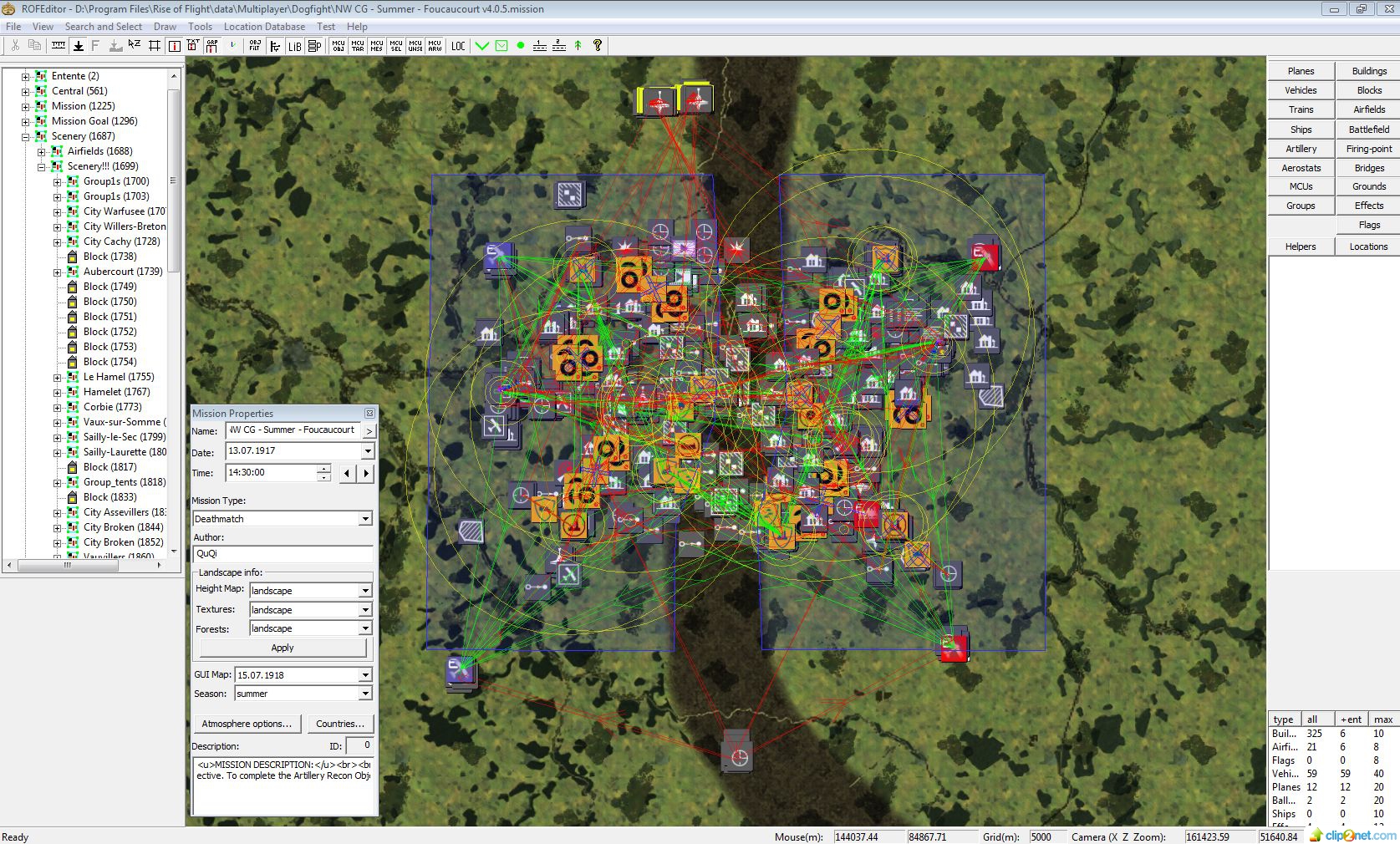Click the green up arrow icon
Viewport: 1400px width, 844px height.
pos(578,45)
